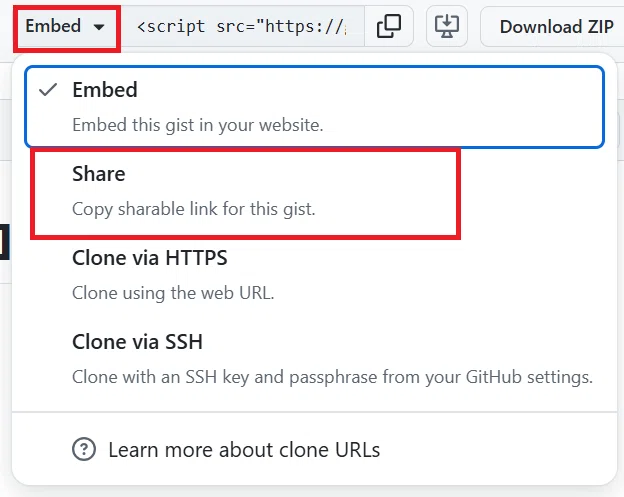The height and width of the screenshot is (497, 624).
Task: Click the Share heading text
Action: (99, 174)
